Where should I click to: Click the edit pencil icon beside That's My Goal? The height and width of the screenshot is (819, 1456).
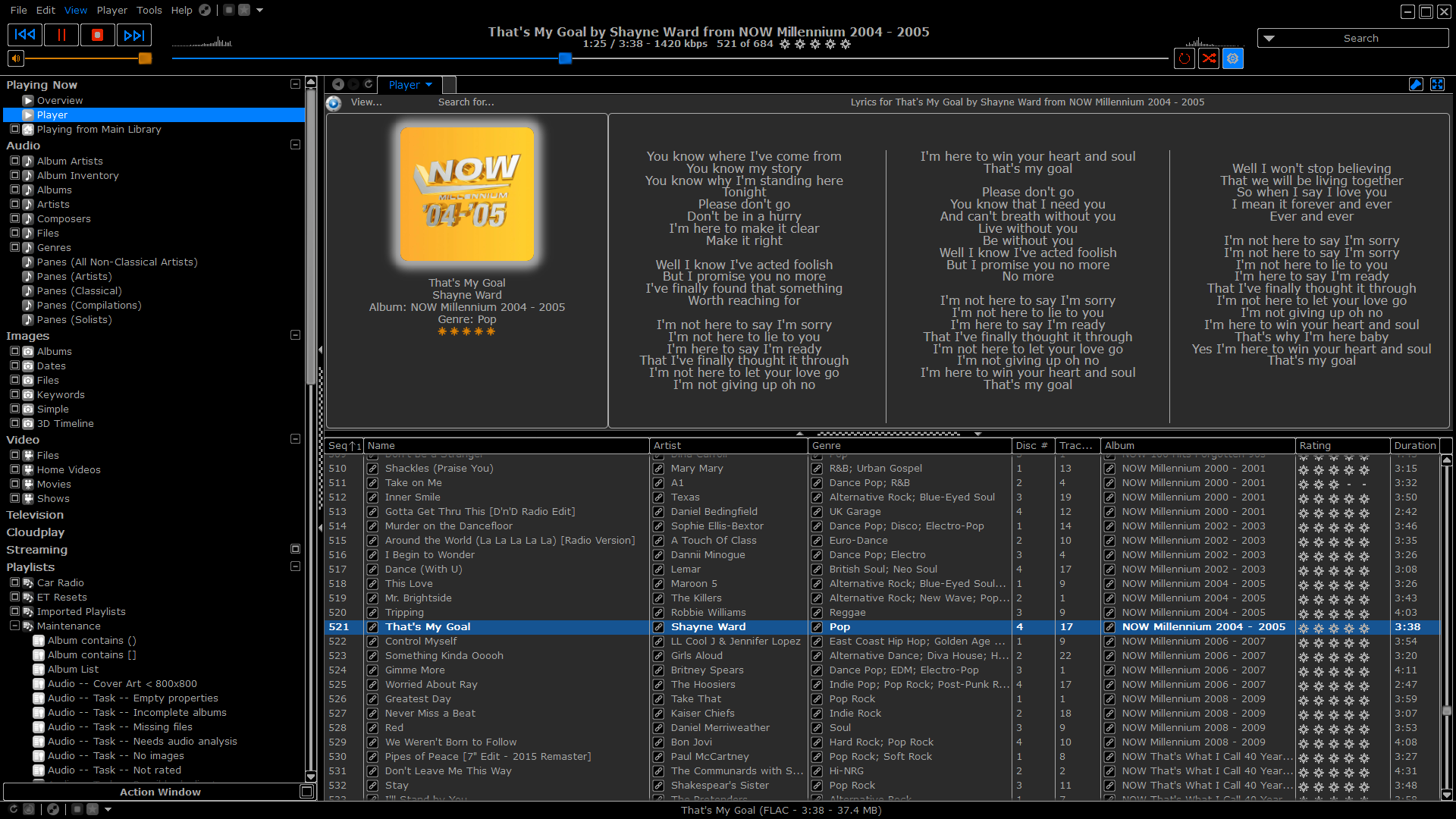tap(373, 627)
